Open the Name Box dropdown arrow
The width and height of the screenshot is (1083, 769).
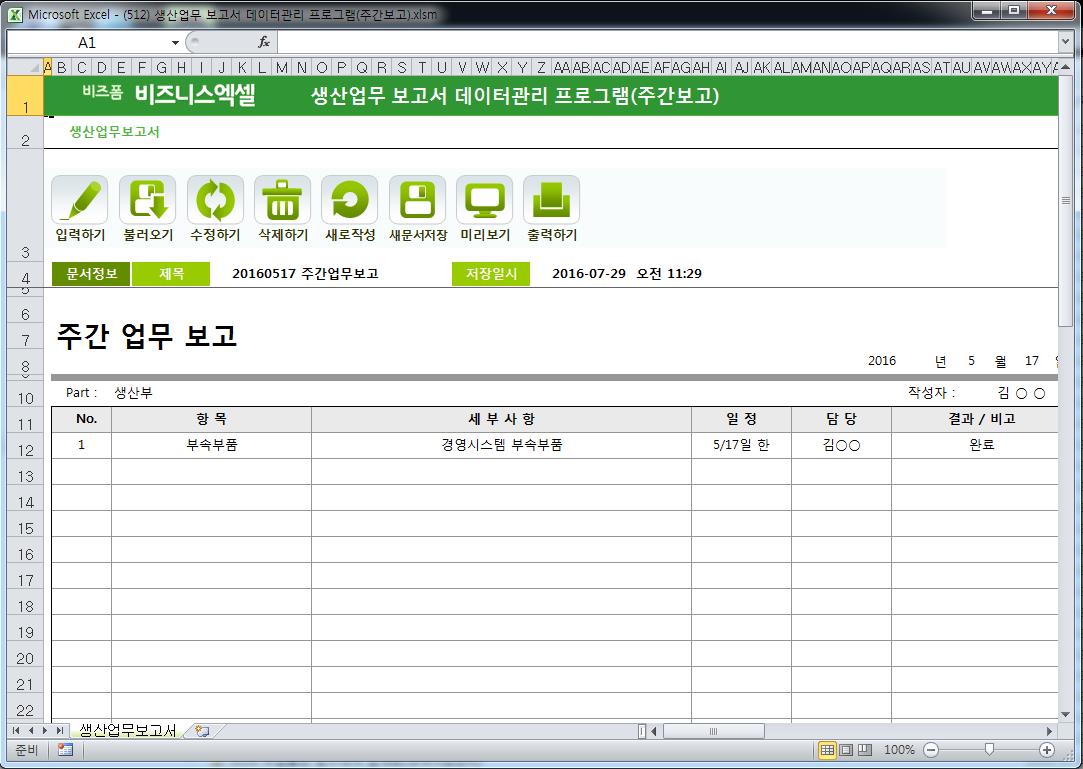point(175,43)
